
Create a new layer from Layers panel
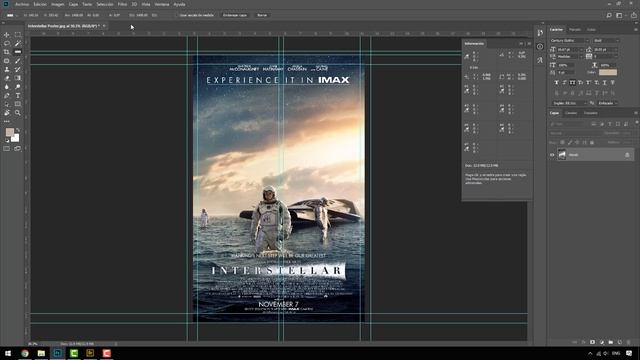(x=620, y=342)
